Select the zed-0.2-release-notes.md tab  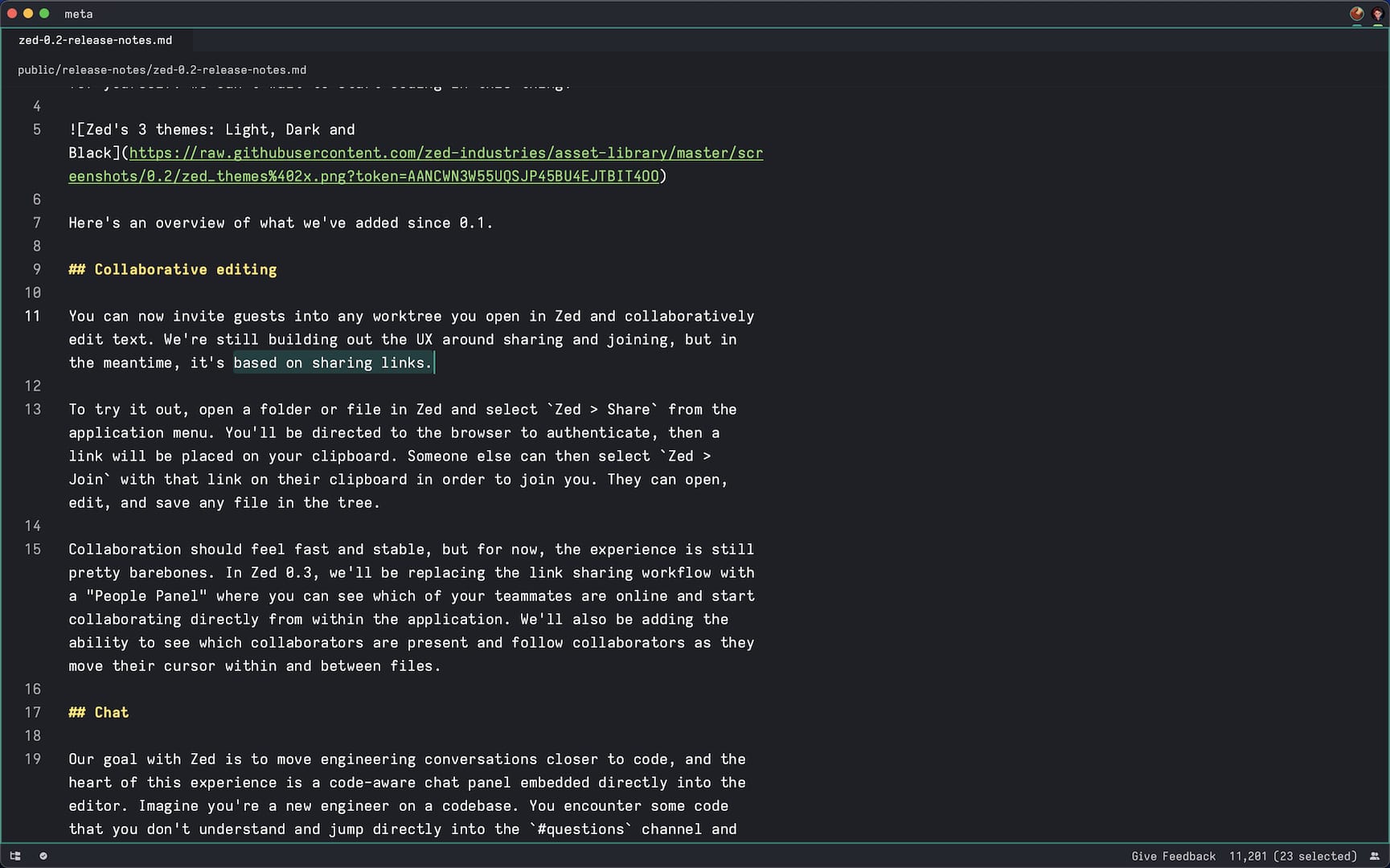96,39
